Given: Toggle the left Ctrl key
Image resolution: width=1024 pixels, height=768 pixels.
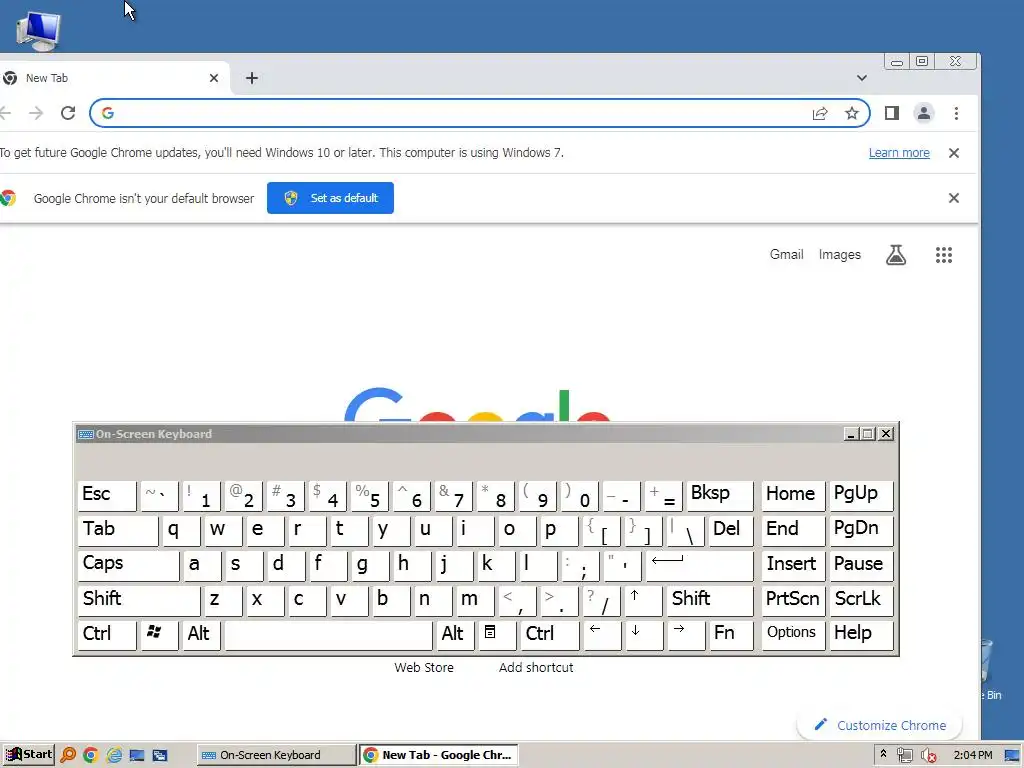Looking at the screenshot, I should point(107,635).
